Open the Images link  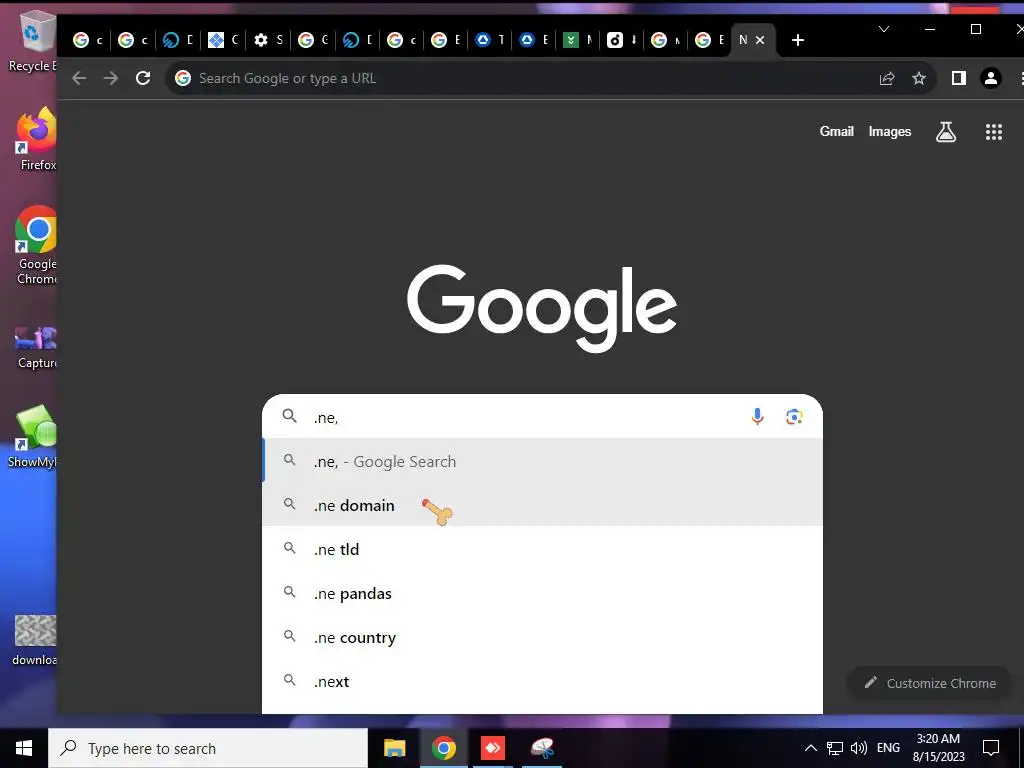pos(889,131)
